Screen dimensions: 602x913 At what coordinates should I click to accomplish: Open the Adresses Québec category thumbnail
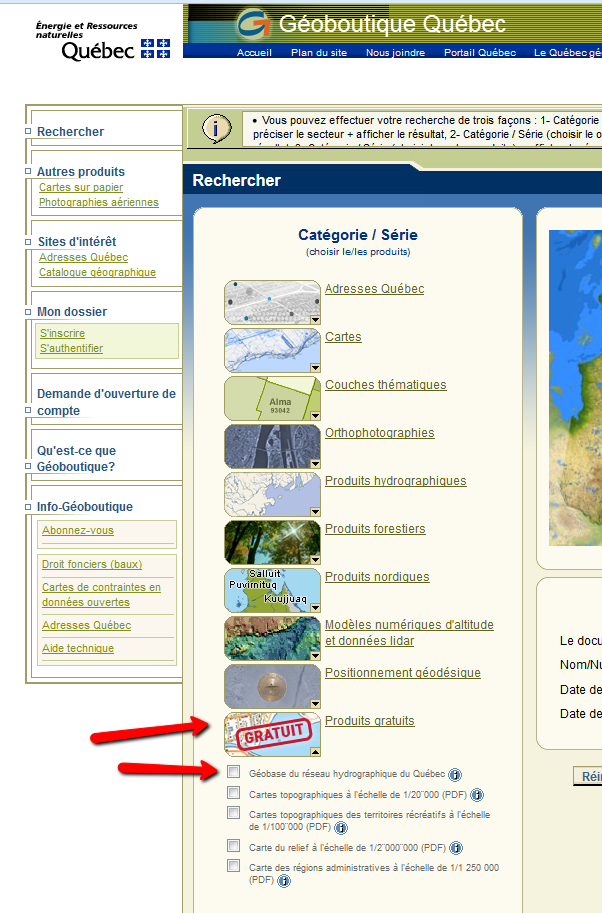pyautogui.click(x=272, y=302)
